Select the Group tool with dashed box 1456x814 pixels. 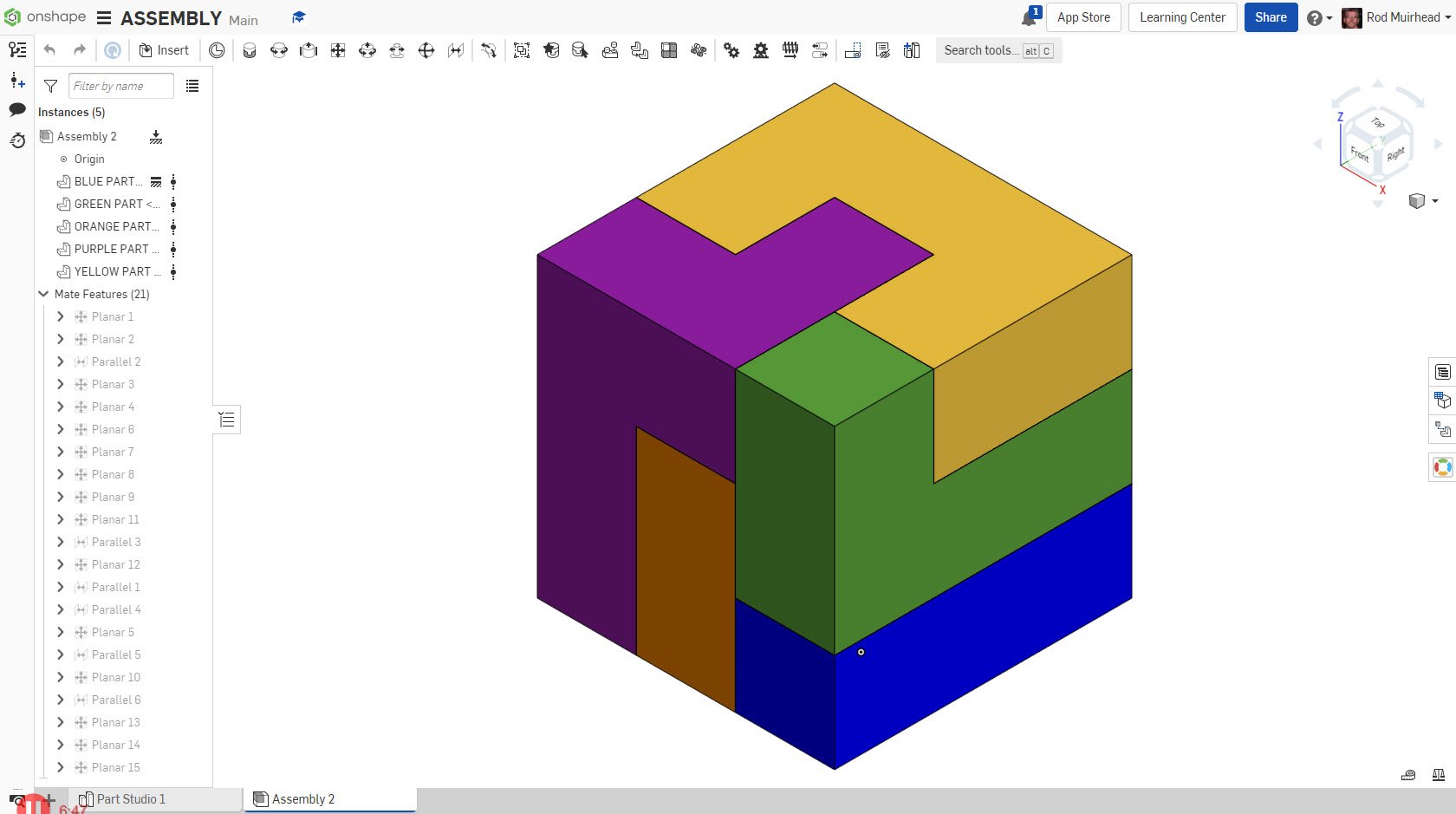522,50
